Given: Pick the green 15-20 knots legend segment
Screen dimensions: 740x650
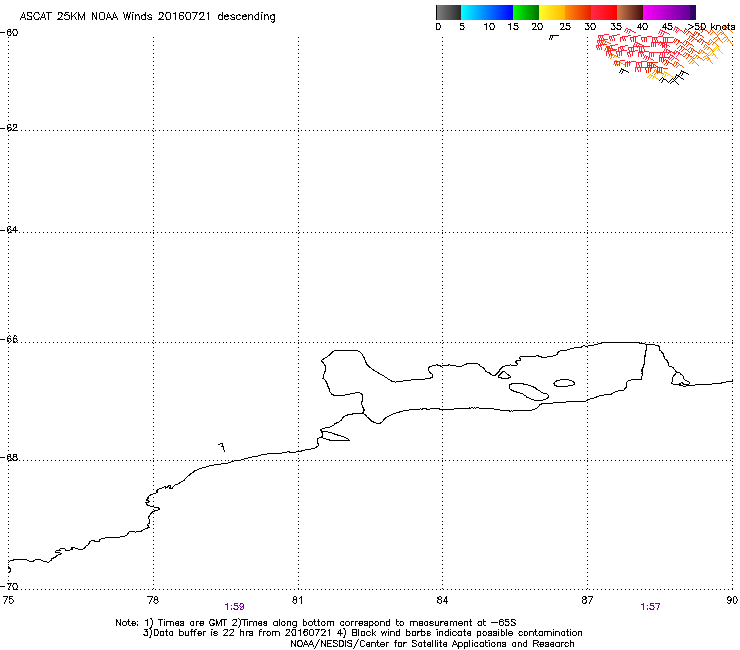Looking at the screenshot, I should coord(526,12).
